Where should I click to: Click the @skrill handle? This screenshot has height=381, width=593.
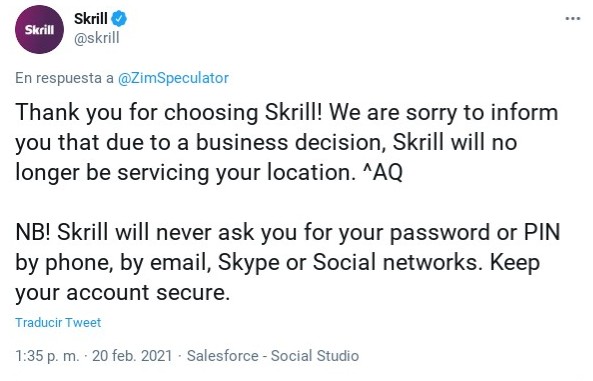tap(97, 38)
